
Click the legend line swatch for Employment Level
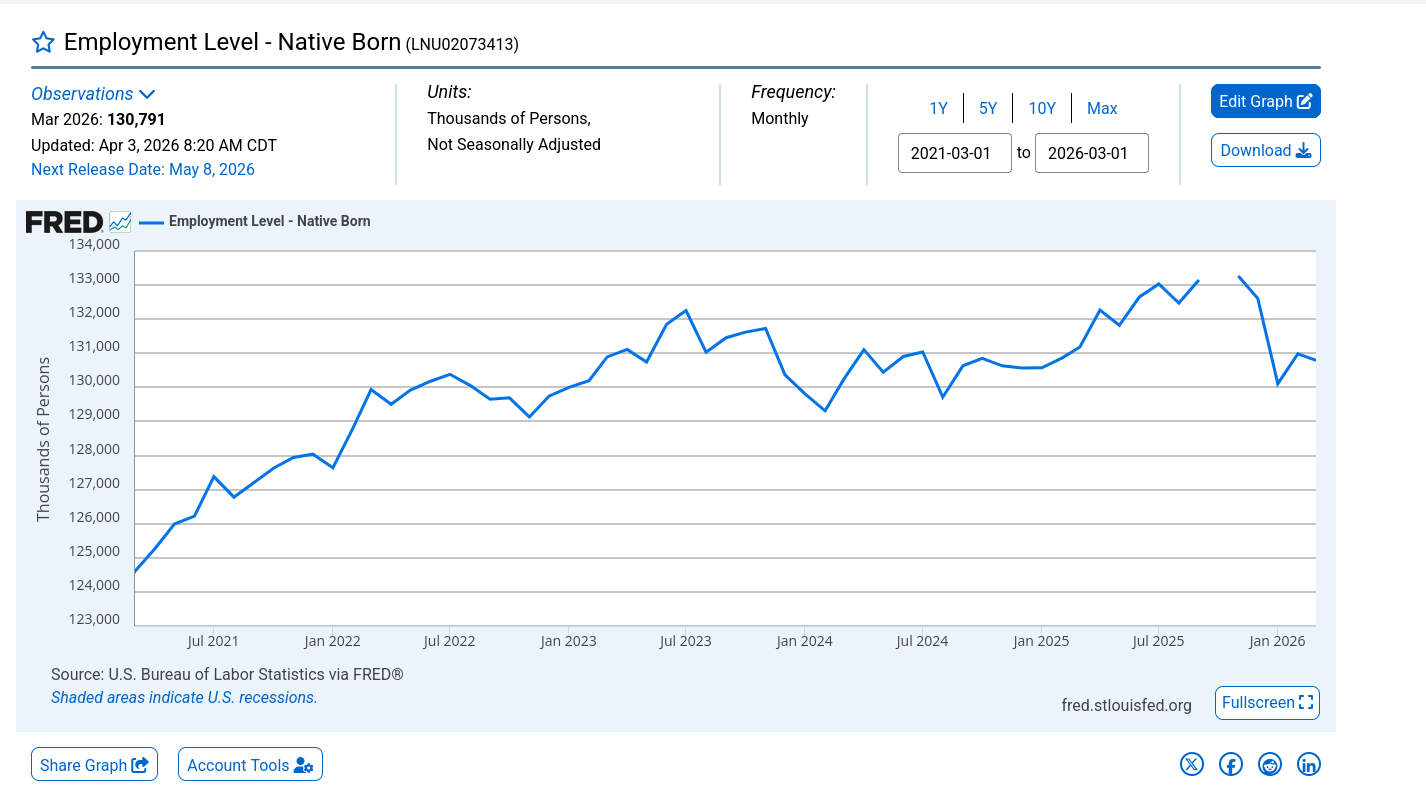click(151, 222)
